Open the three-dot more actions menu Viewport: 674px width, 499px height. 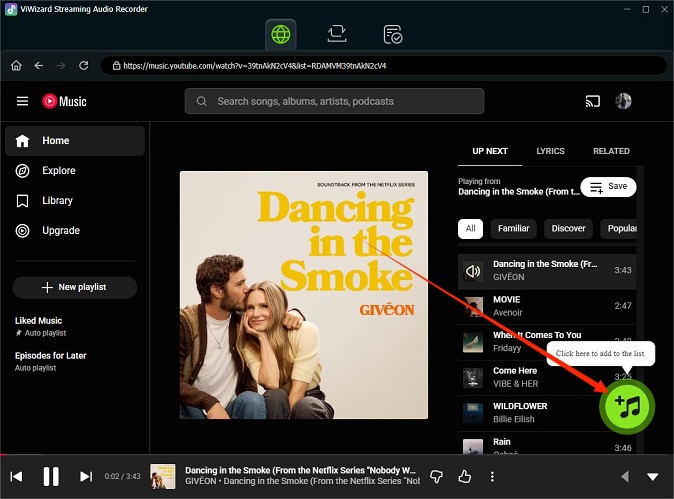pos(492,476)
